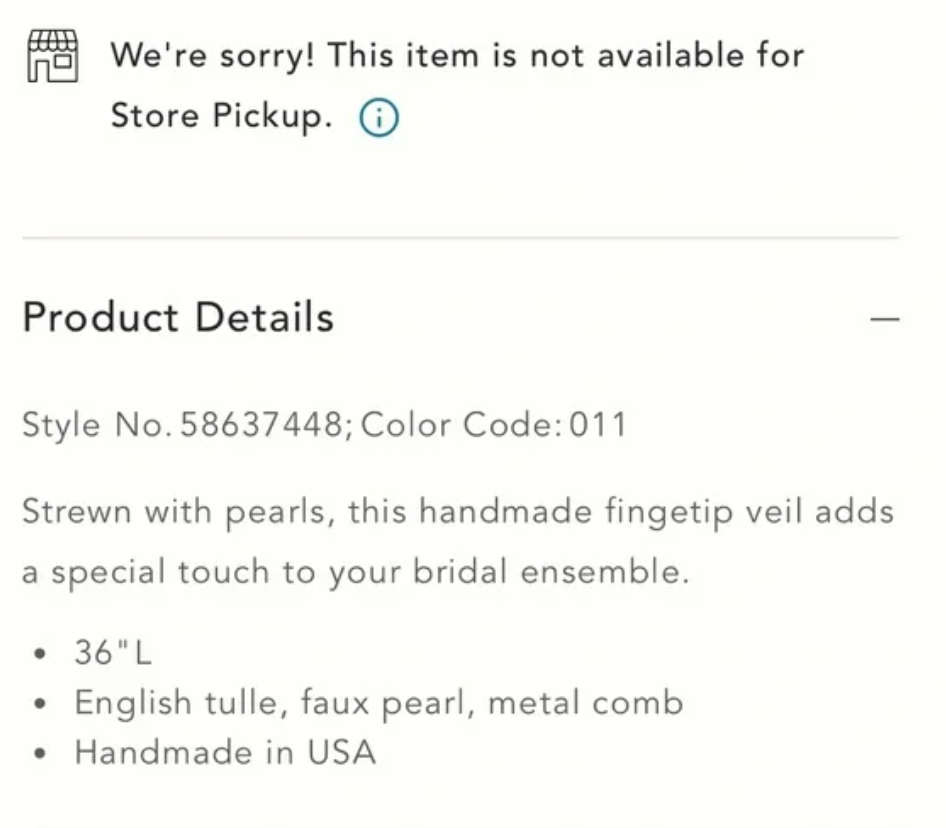Click the bullet dot beside Handmade in USA
Screen dimensions: 946x828
point(40,753)
